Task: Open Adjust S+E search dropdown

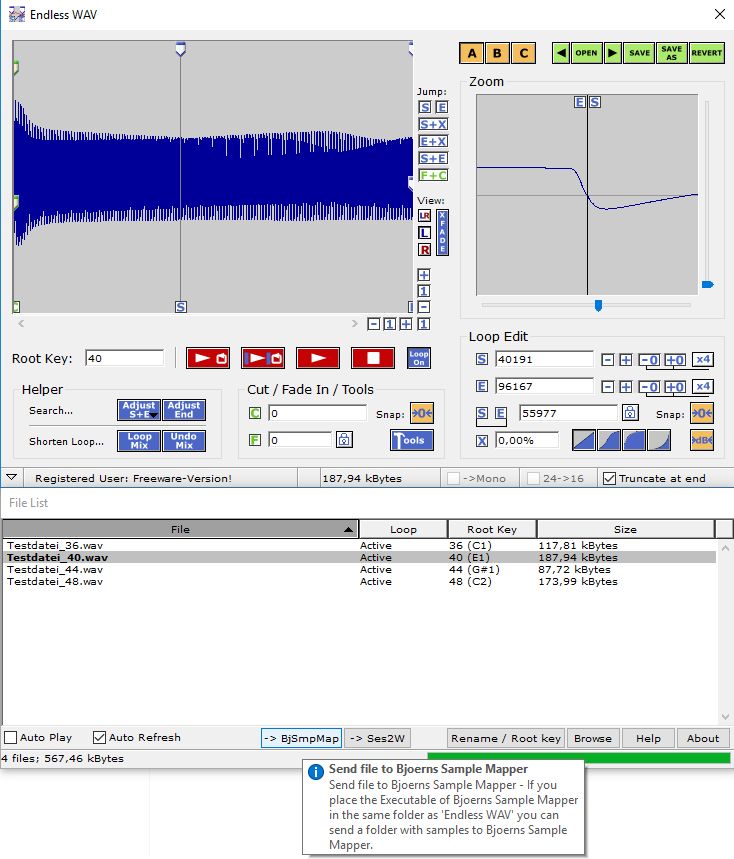Action: (139, 410)
